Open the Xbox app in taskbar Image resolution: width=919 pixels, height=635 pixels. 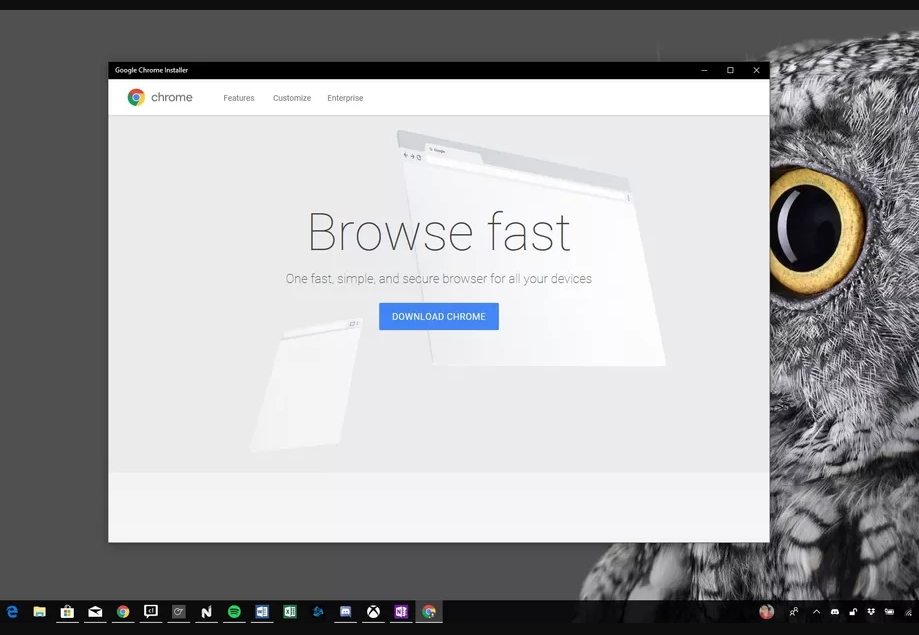click(373, 612)
